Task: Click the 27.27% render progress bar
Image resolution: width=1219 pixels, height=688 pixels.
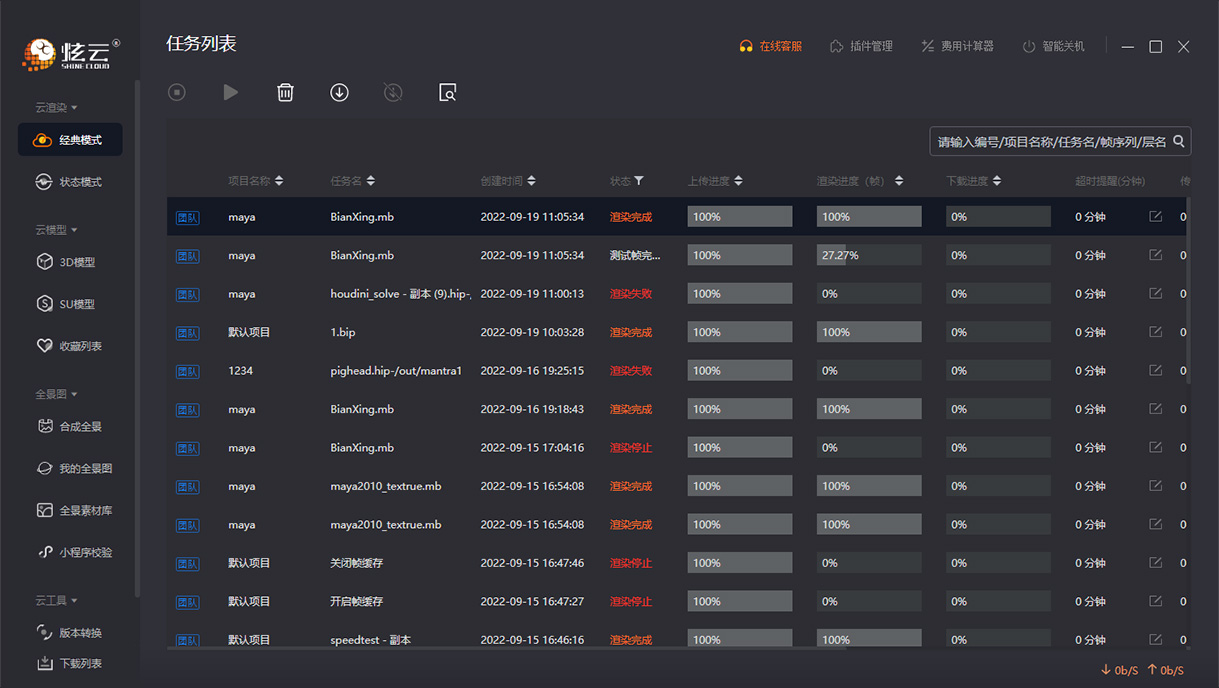Action: 869,255
